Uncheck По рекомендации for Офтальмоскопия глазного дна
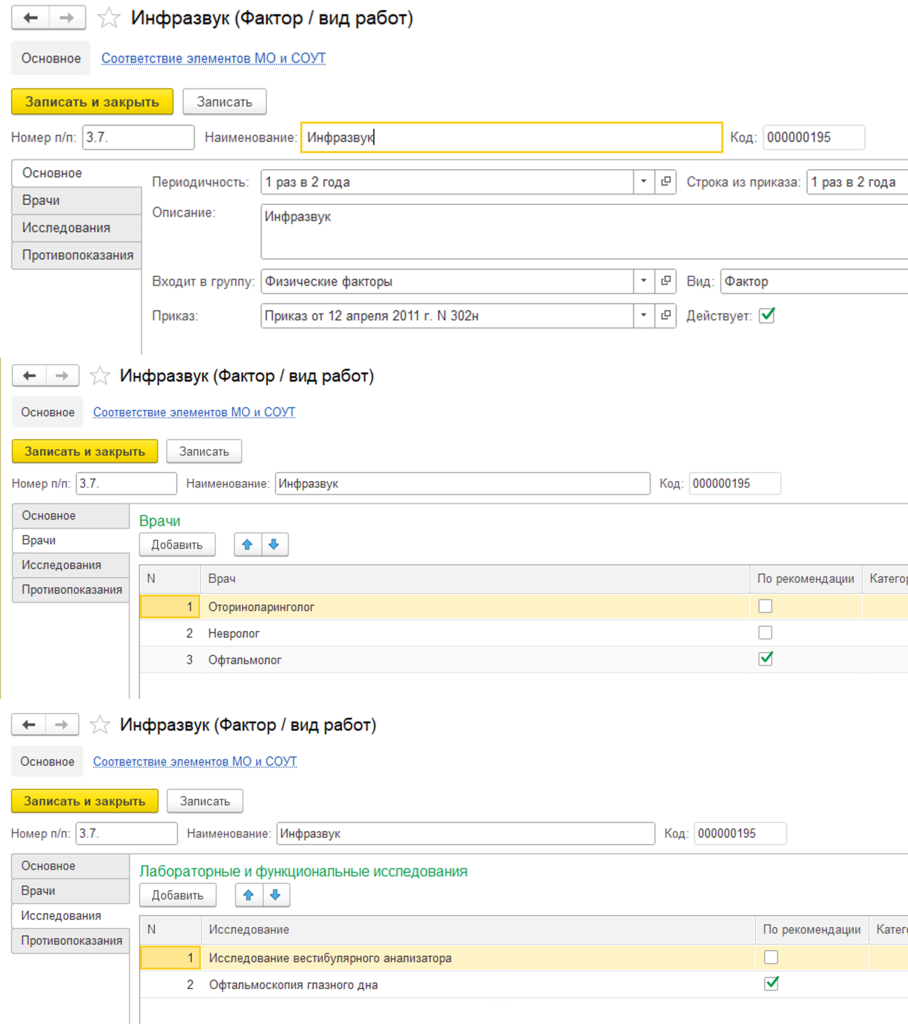 [771, 984]
